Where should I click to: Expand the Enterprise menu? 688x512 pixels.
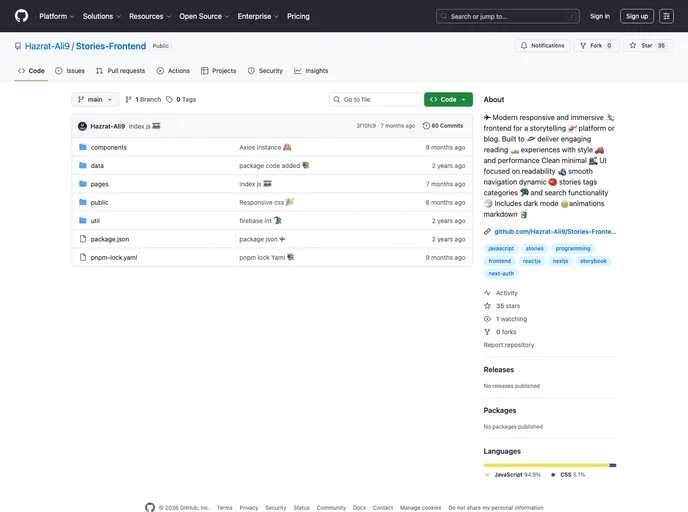[258, 16]
